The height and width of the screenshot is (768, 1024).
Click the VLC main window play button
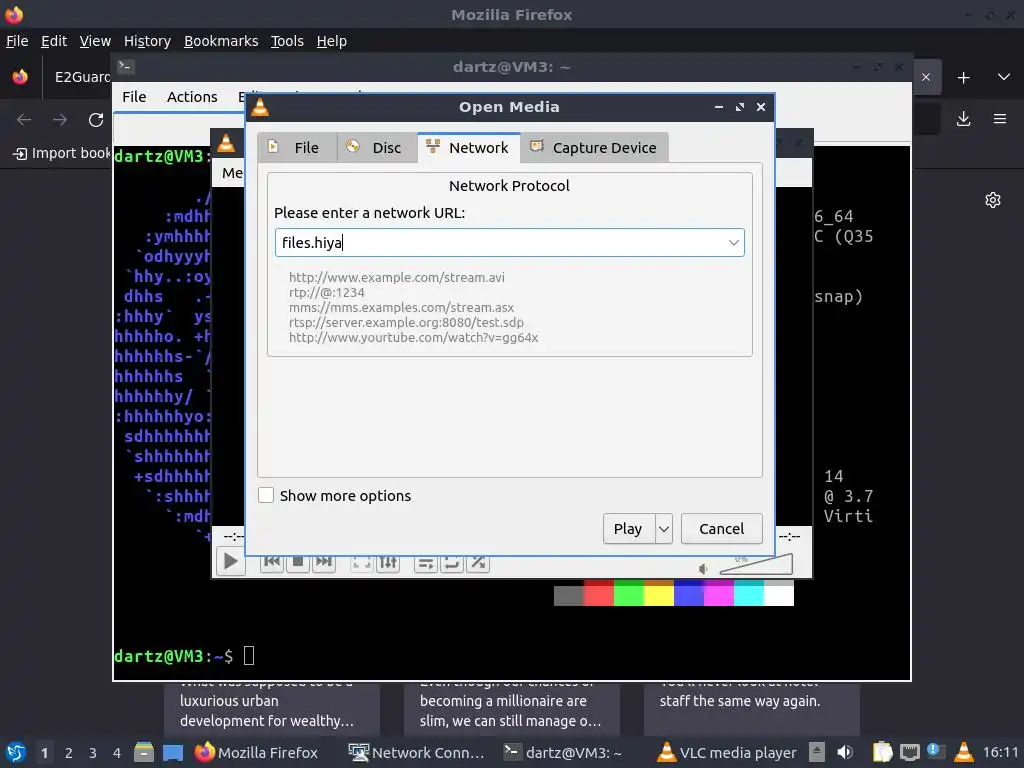click(231, 561)
